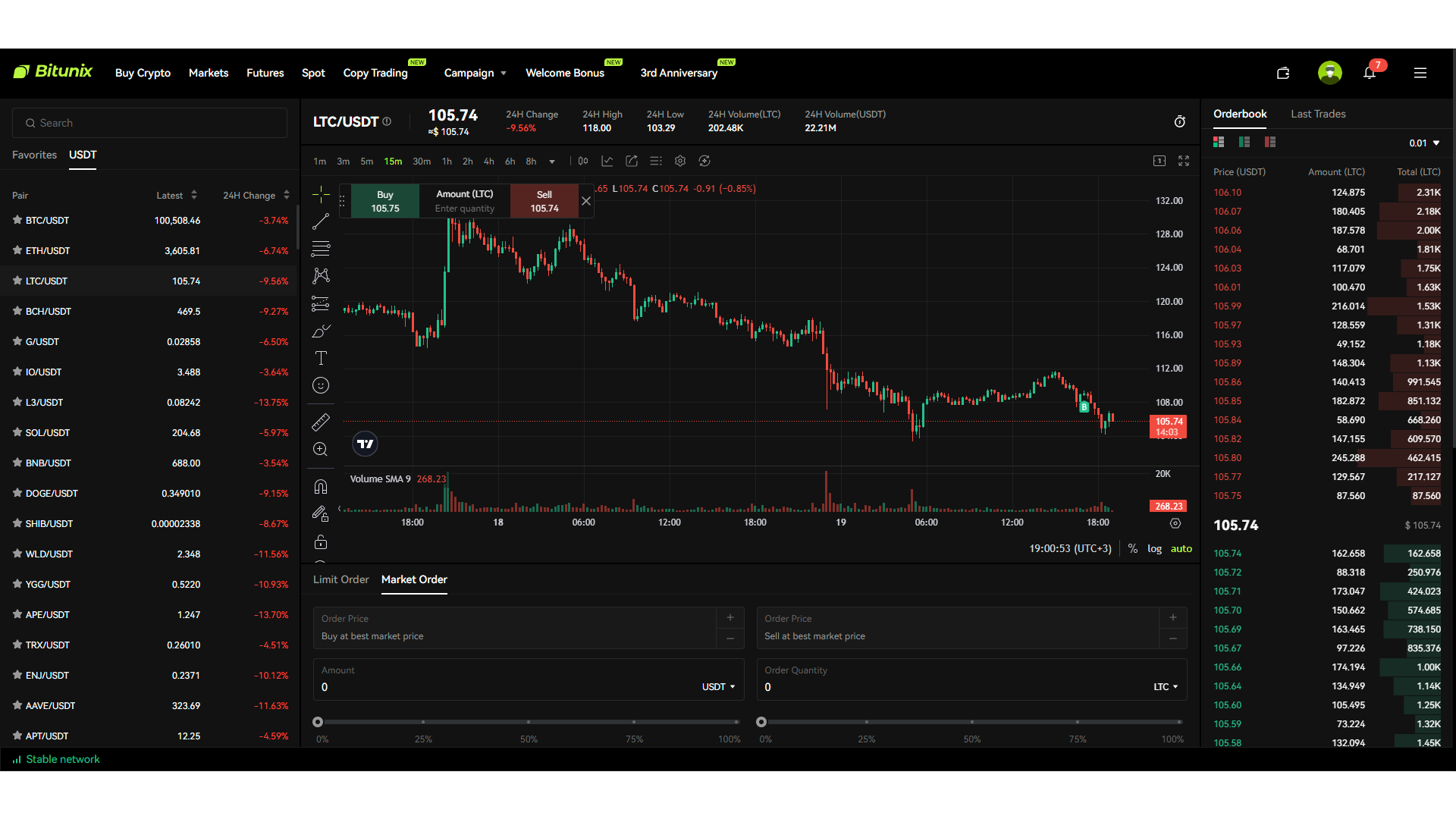Activate the chart zoom-in tool
The image size is (1456, 819).
(321, 449)
